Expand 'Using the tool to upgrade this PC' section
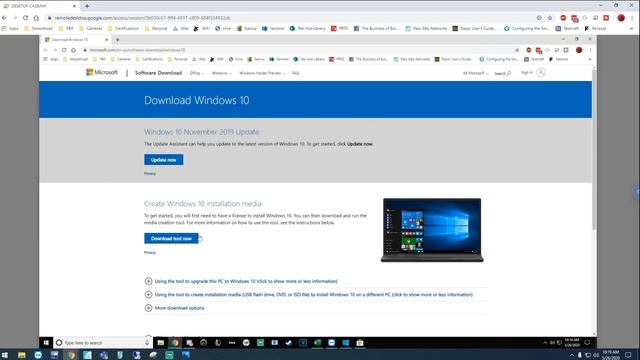 [x=241, y=281]
